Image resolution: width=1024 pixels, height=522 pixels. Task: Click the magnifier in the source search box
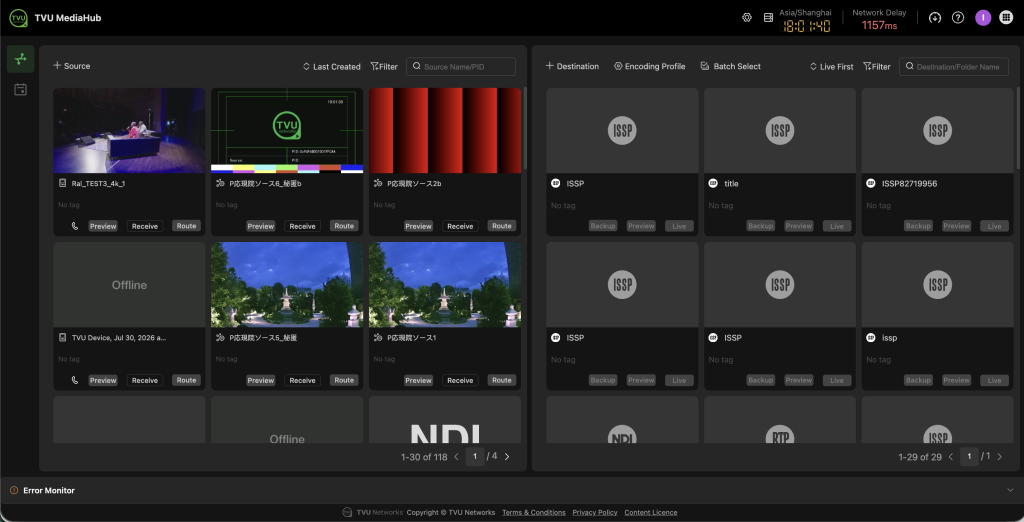coord(416,67)
